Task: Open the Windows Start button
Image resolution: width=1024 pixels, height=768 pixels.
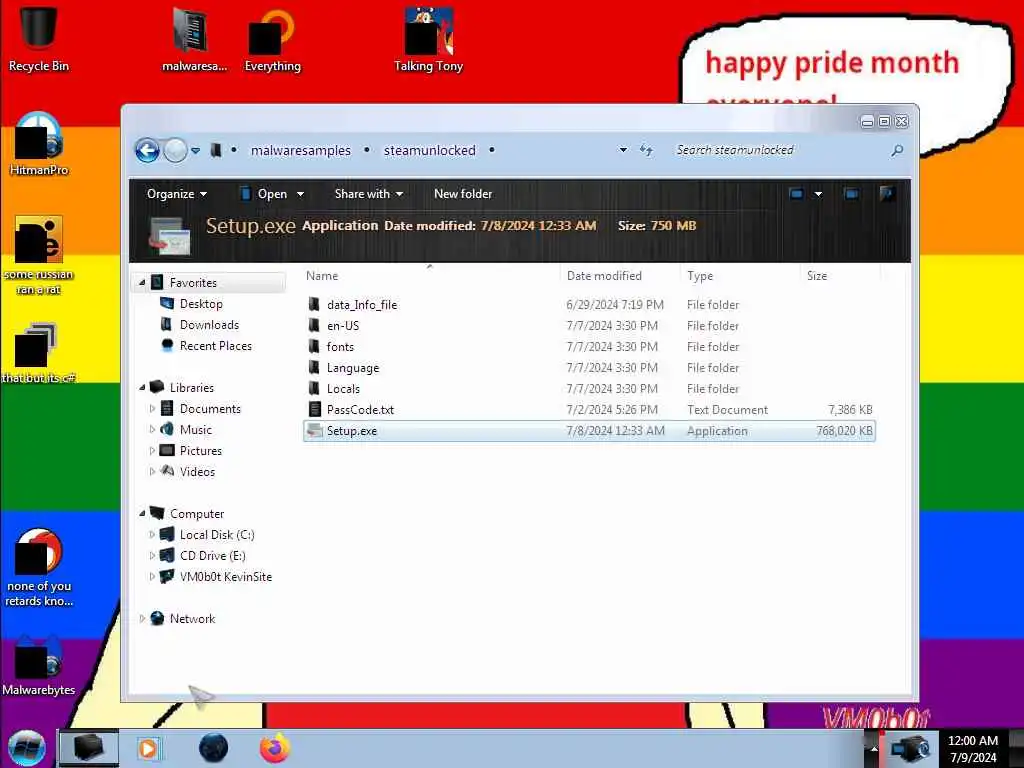Action: pyautogui.click(x=26, y=748)
